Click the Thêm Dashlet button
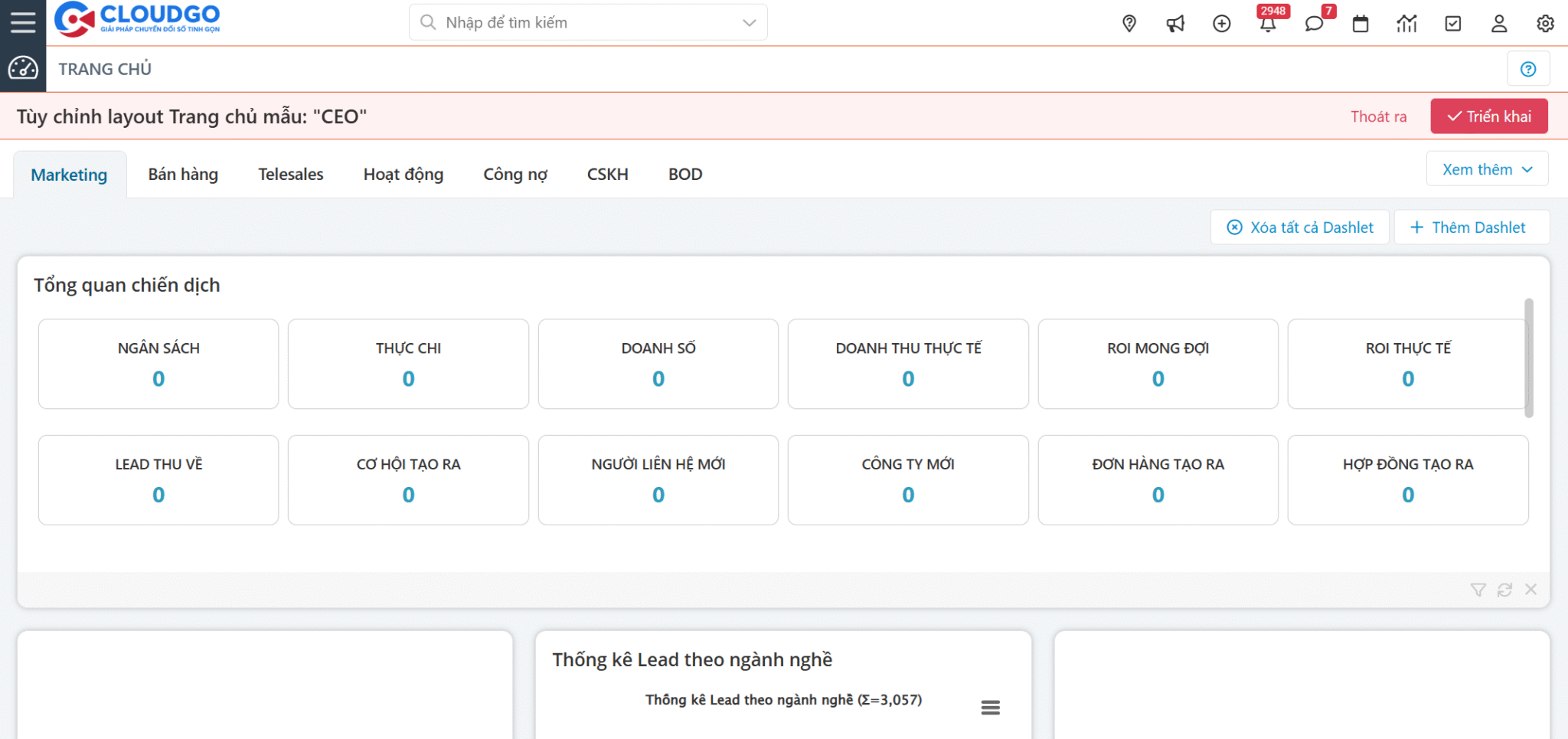Image resolution: width=1568 pixels, height=739 pixels. (x=1472, y=227)
